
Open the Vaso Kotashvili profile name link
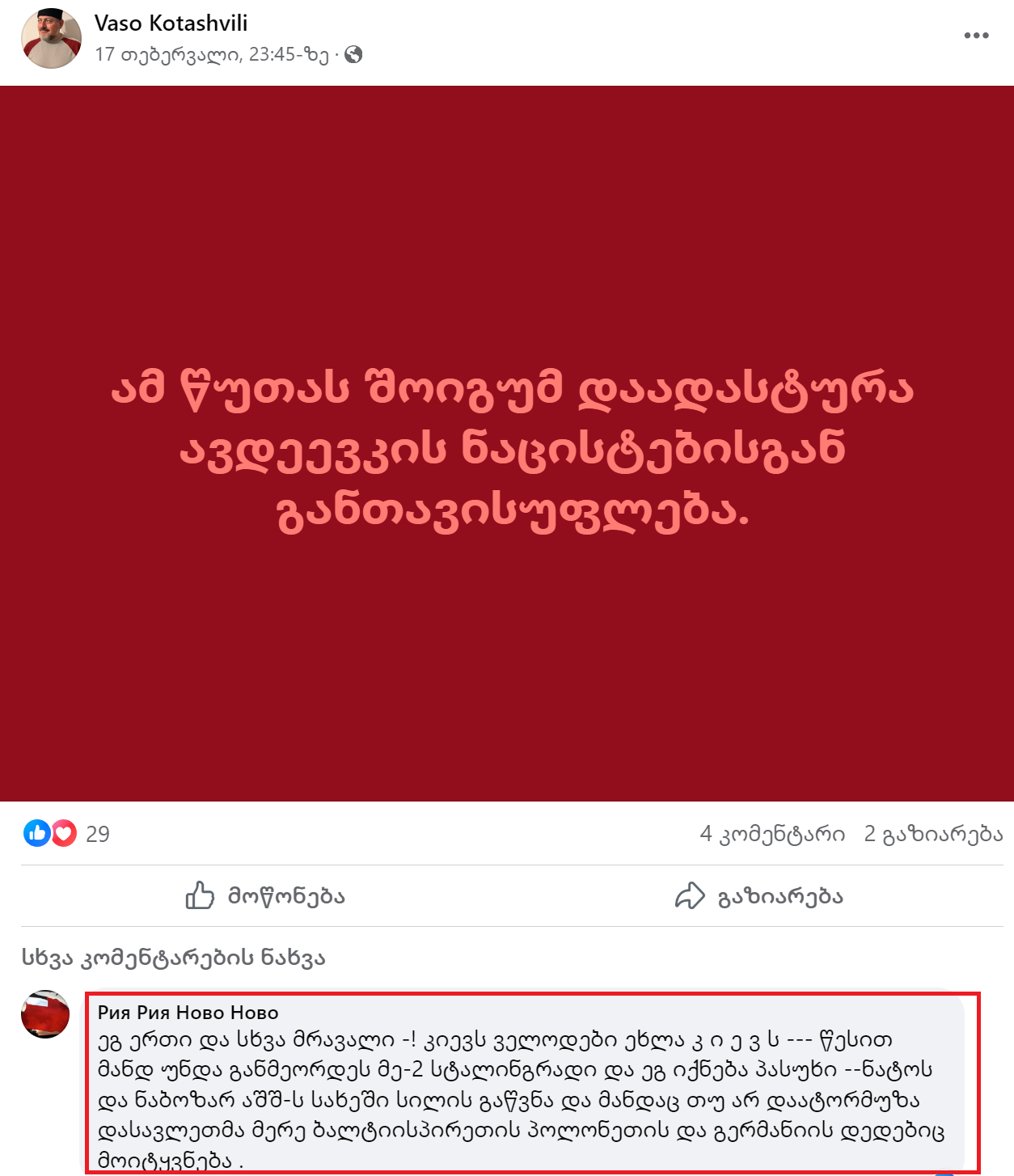pyautogui.click(x=171, y=23)
